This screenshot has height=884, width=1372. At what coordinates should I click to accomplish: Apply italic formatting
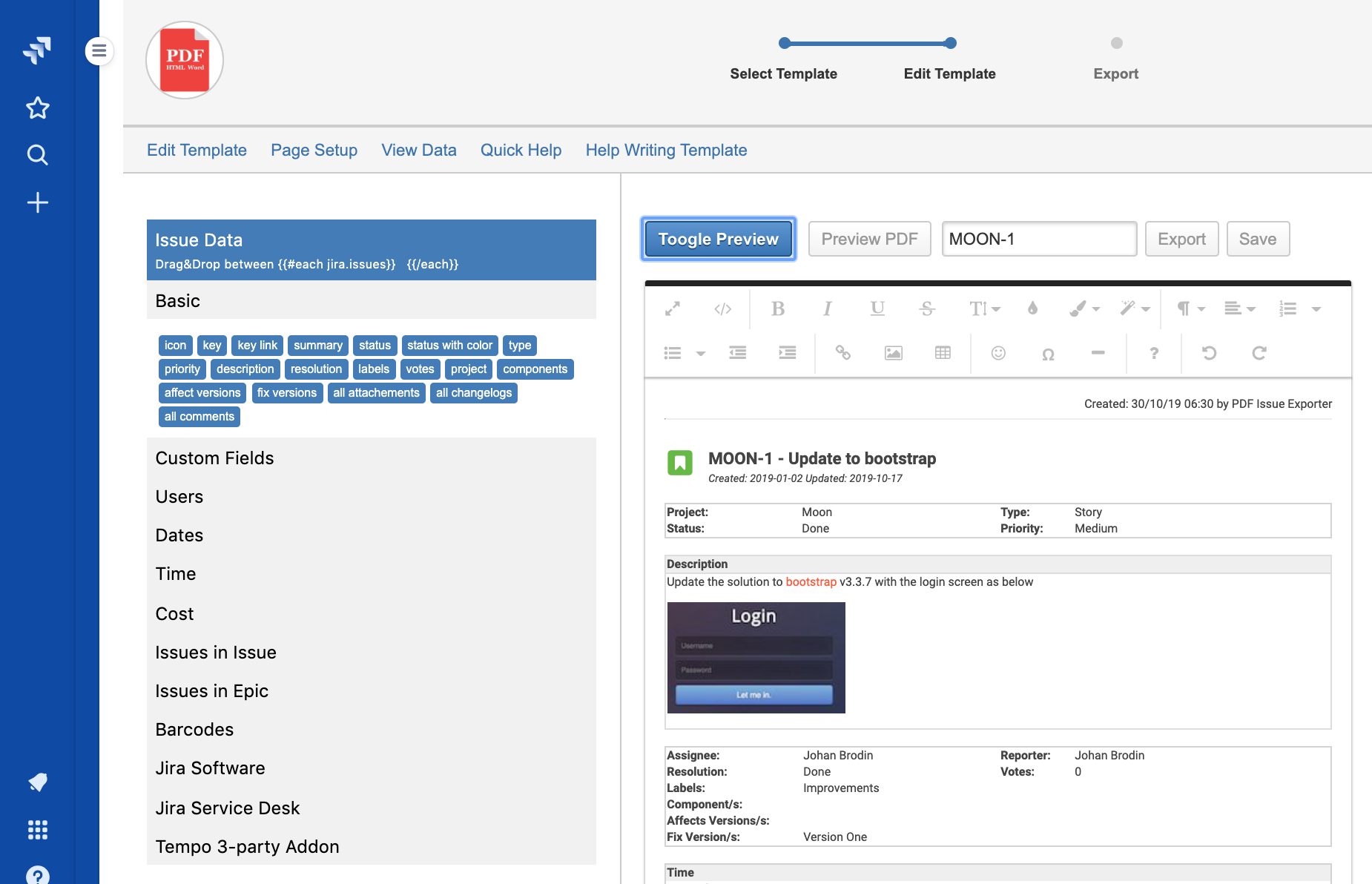point(827,309)
